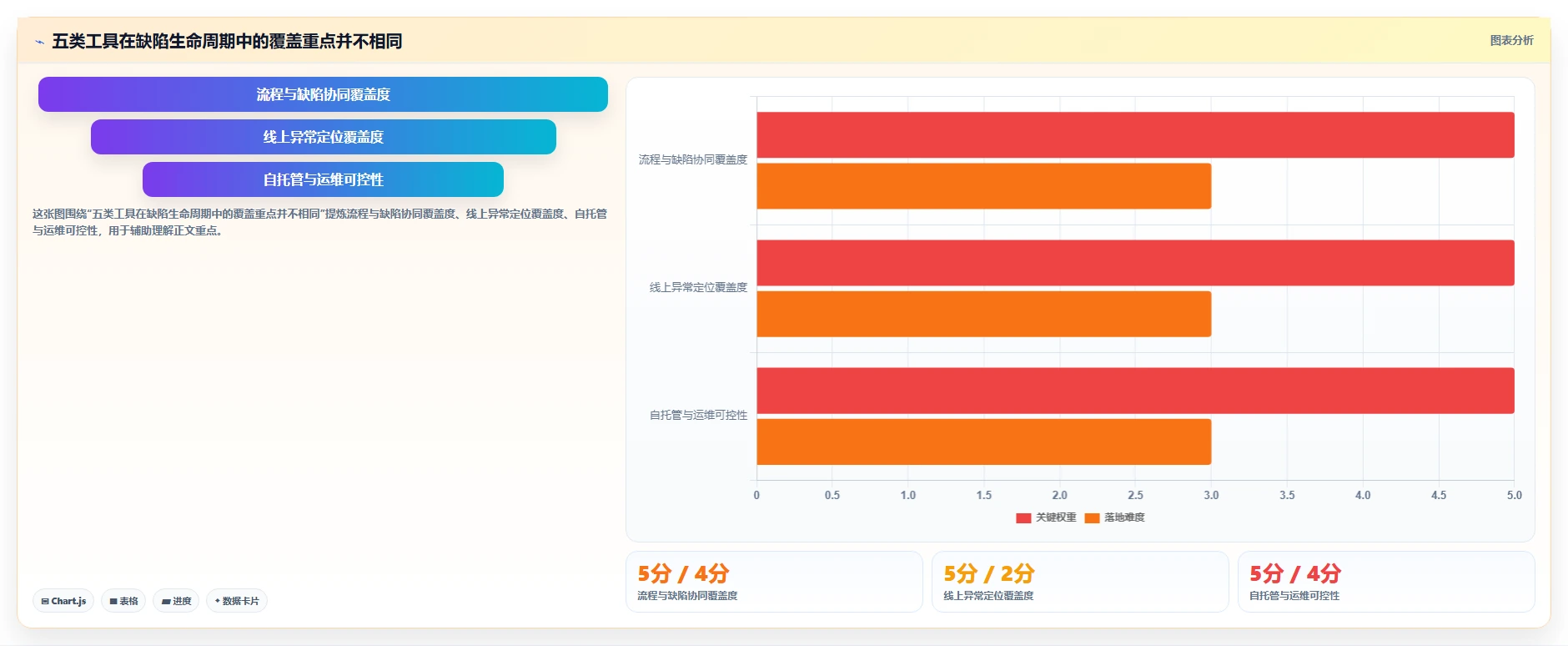This screenshot has height=646, width=1568.
Task: Click the x-axis tick value 0.5
Action: coord(832,495)
